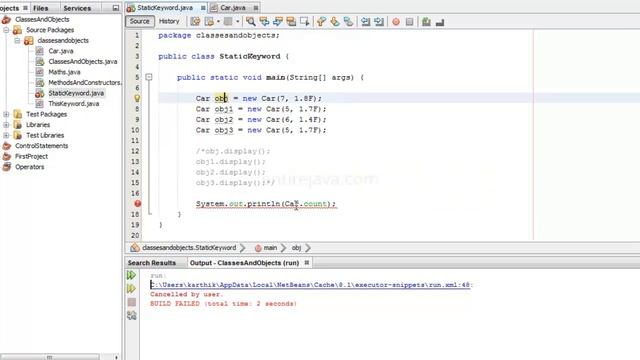Toggle highlight search in editor toolbar
The image size is (640, 360).
(291, 22)
